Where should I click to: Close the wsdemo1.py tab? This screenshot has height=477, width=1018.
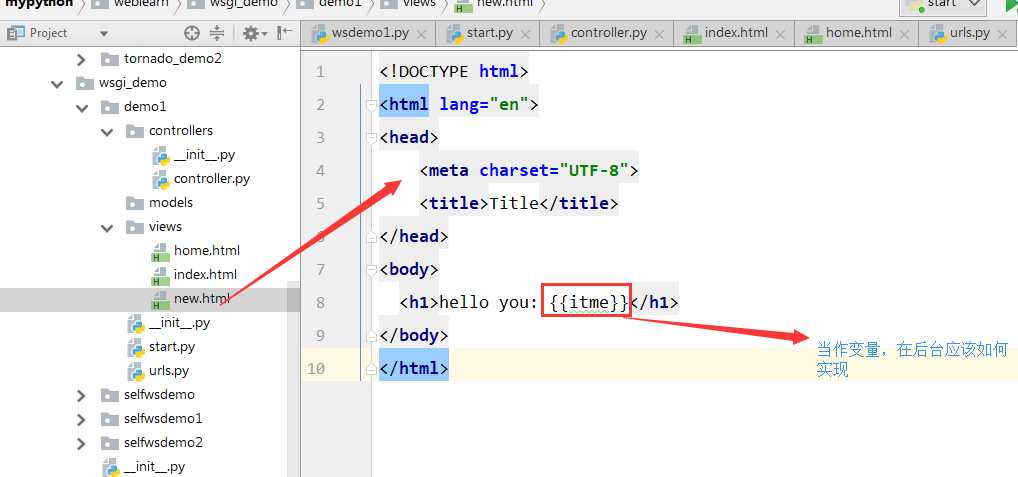point(421,34)
